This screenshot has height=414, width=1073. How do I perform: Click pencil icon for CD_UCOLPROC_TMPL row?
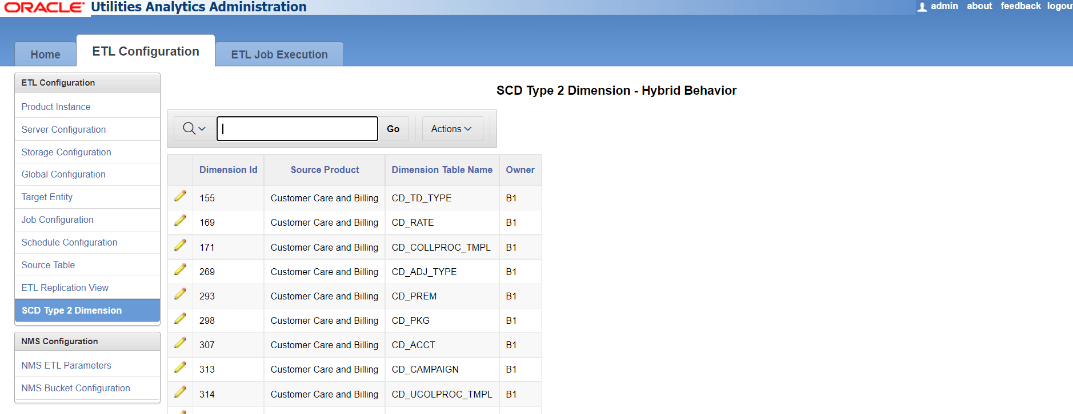tap(180, 393)
